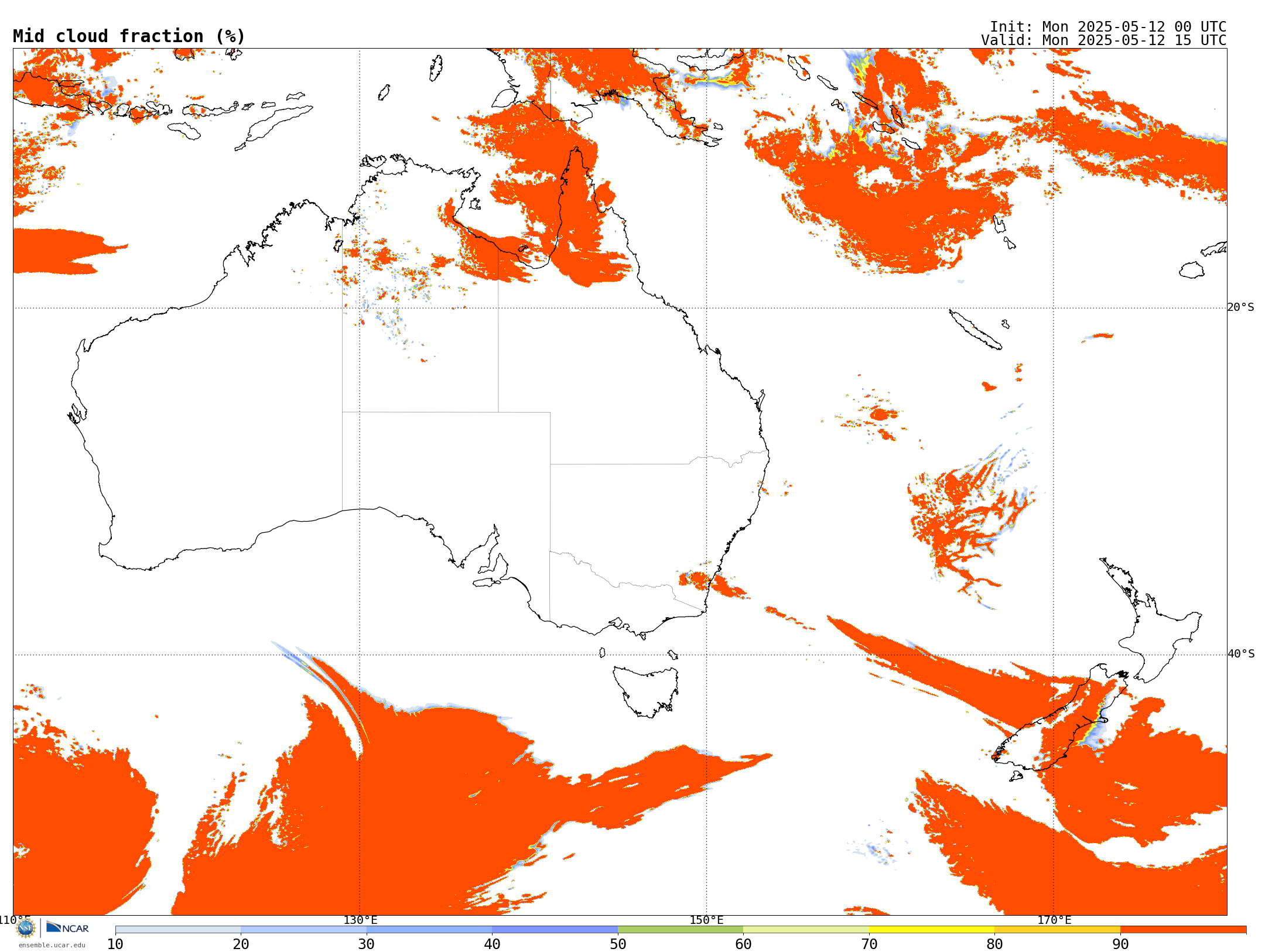The width and height of the screenshot is (1265, 952).
Task: Click the colorbar tick label 30
Action: tap(367, 944)
